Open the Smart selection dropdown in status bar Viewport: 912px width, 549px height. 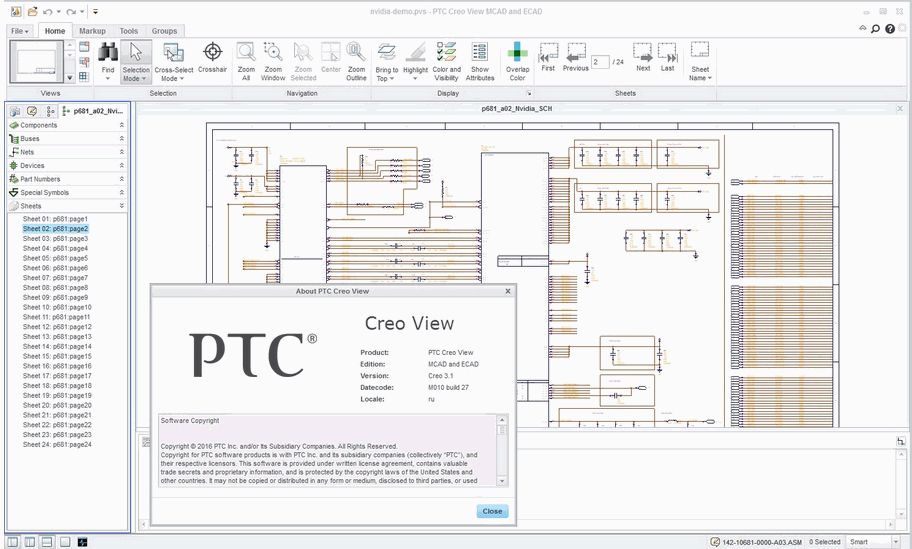pos(896,542)
